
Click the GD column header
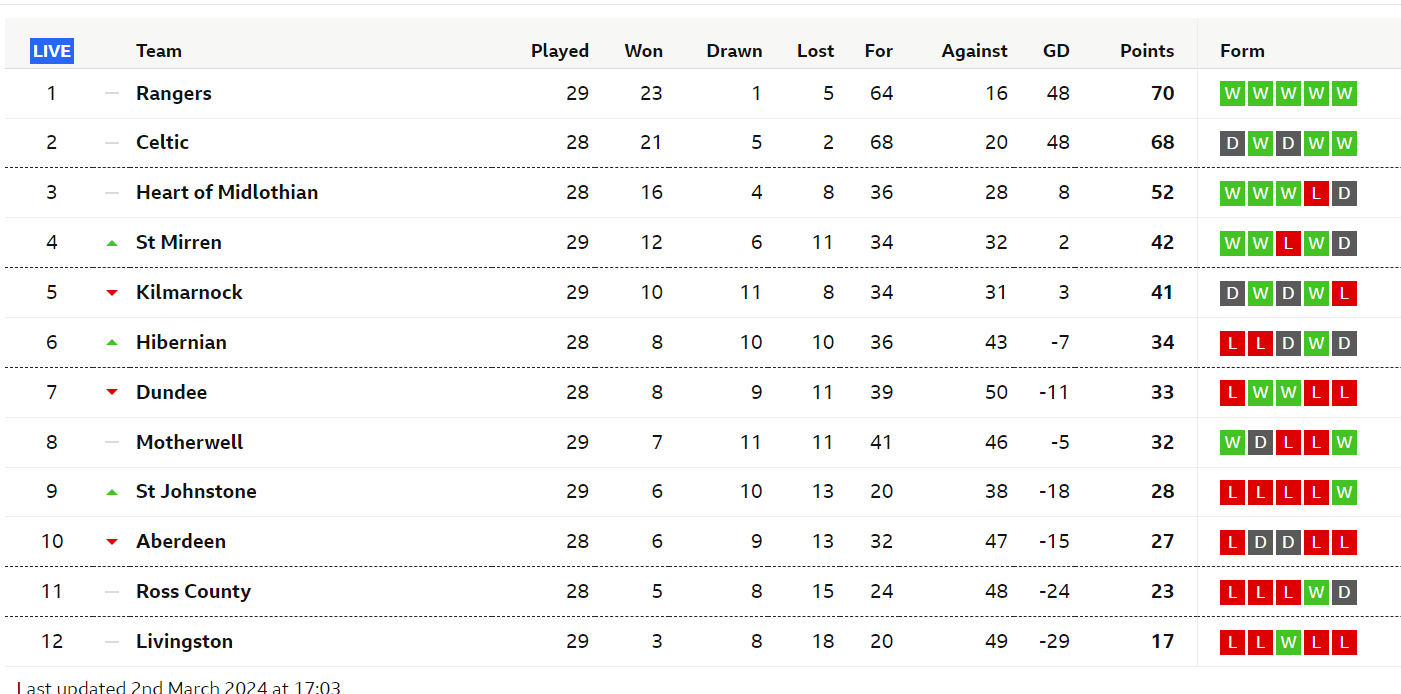tap(1056, 51)
